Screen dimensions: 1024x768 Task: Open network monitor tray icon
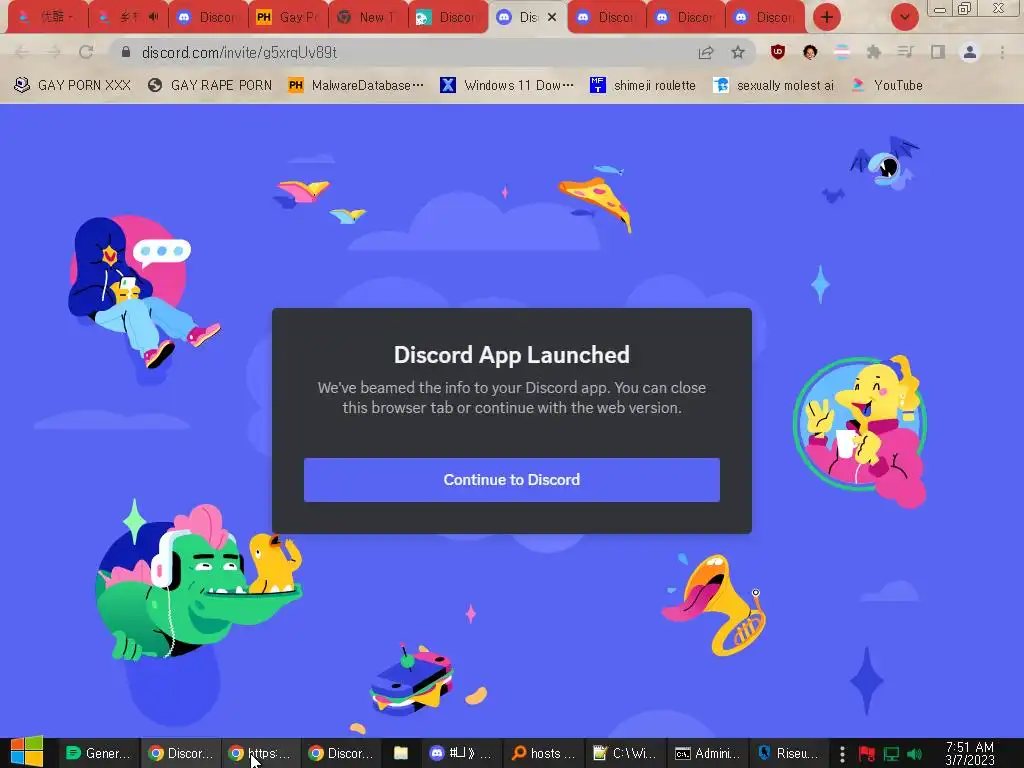click(x=891, y=754)
